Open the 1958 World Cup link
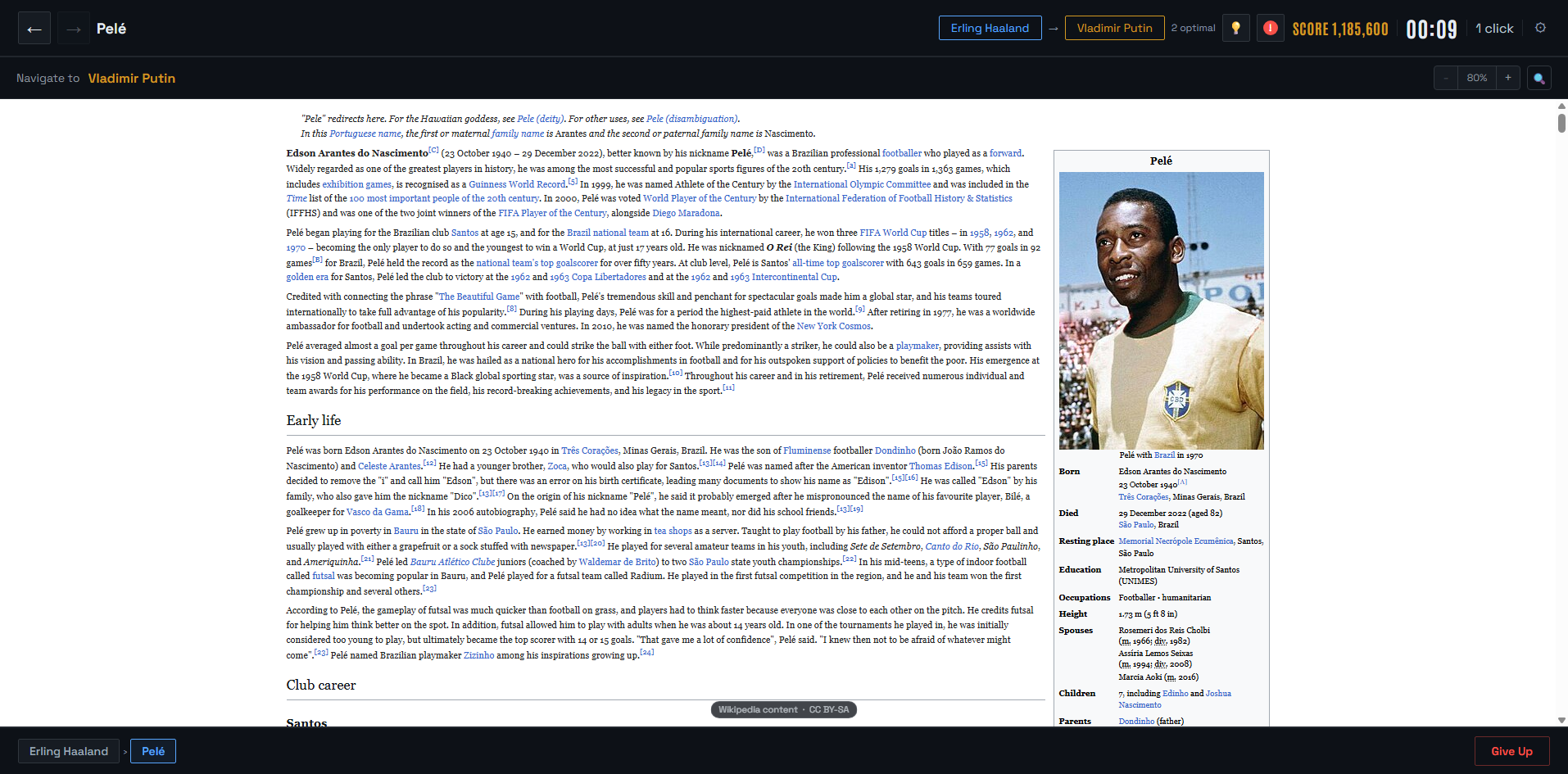The image size is (1568, 774). (980, 233)
